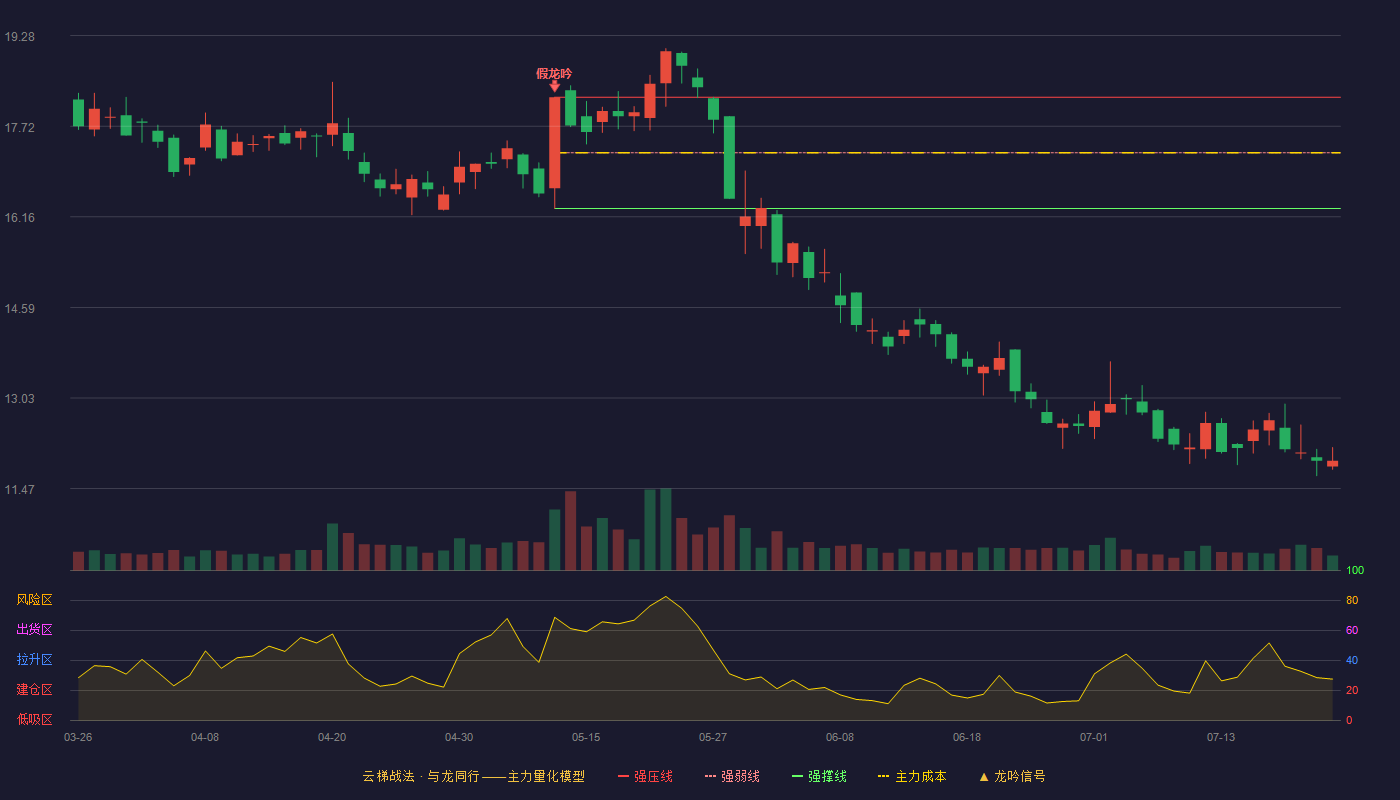Hide the 主力成本 series via legend text
The image size is (1400, 800).
[920, 777]
